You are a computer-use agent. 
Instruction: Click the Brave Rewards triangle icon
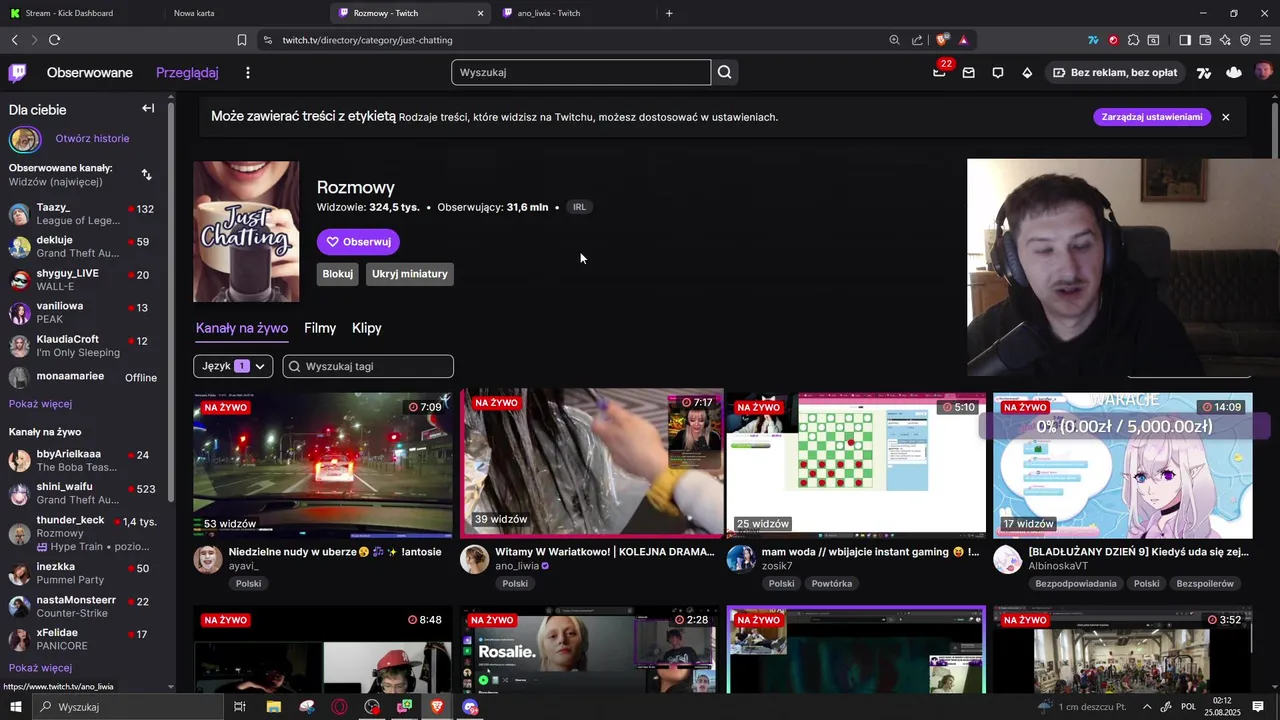(x=963, y=40)
